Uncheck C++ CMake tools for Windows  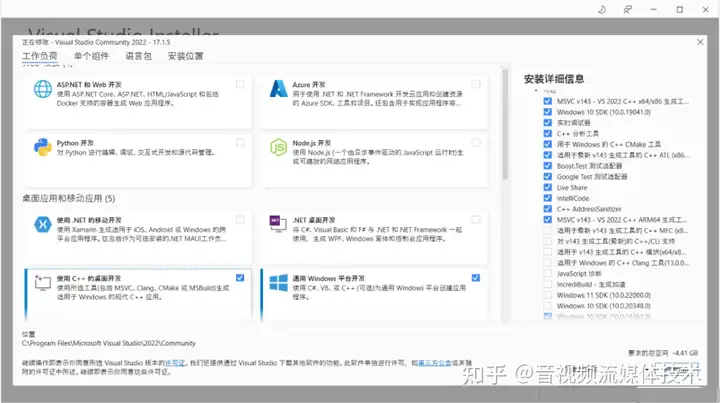547,144
